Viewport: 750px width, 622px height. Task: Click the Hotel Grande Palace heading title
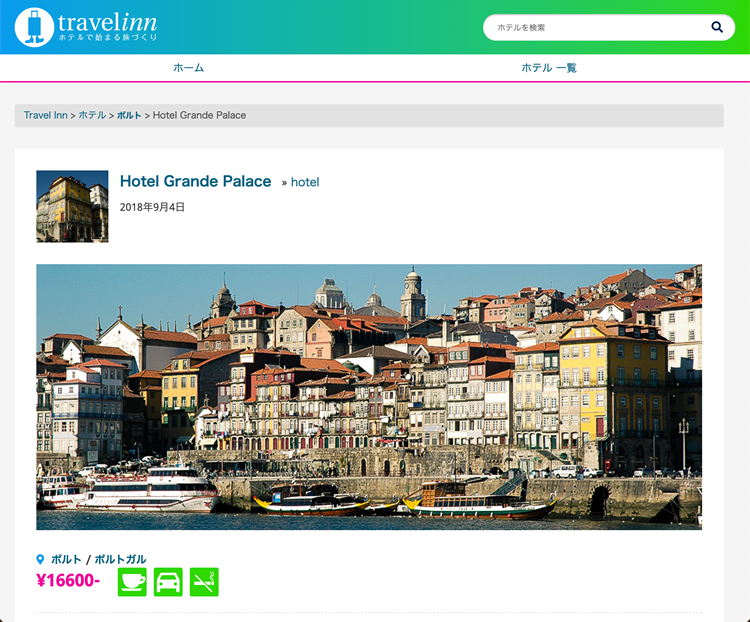point(195,181)
